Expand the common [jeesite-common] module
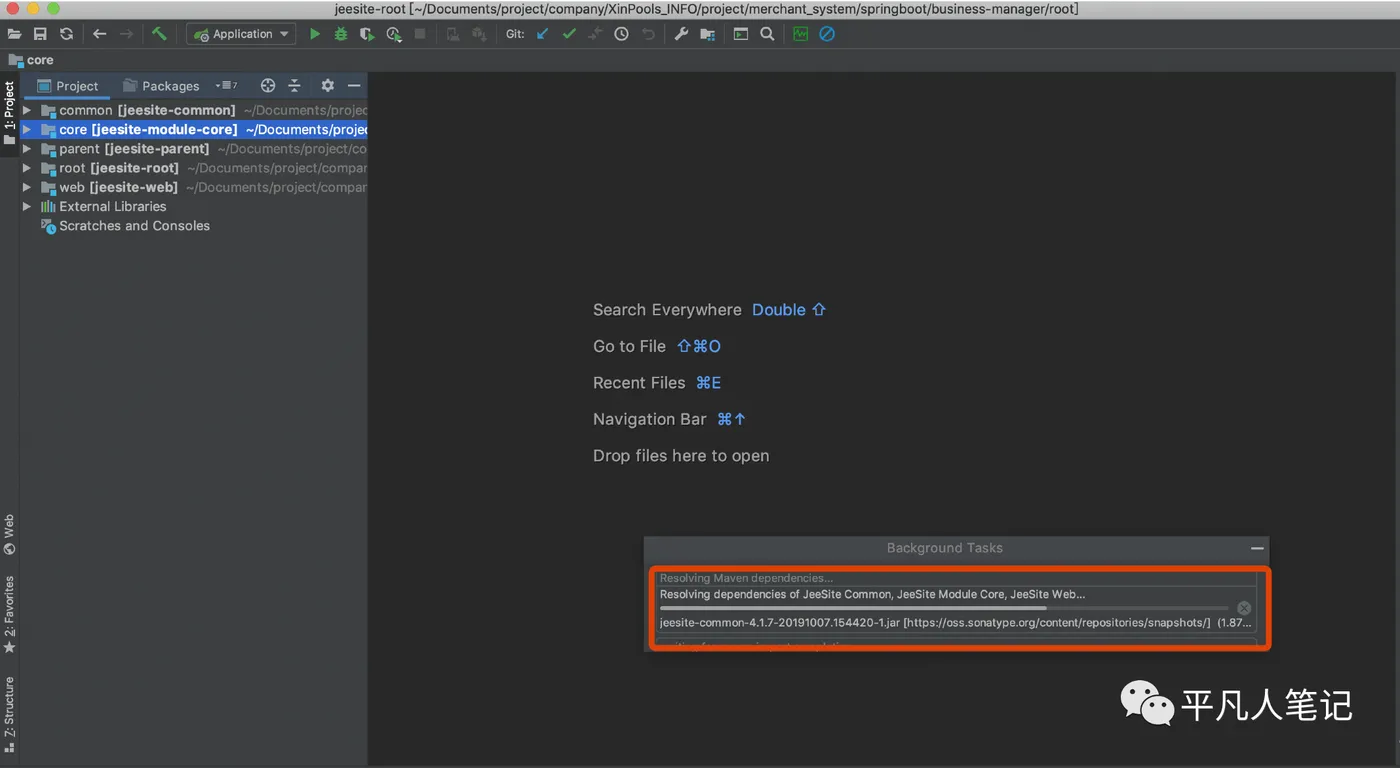1400x768 pixels. coord(27,110)
